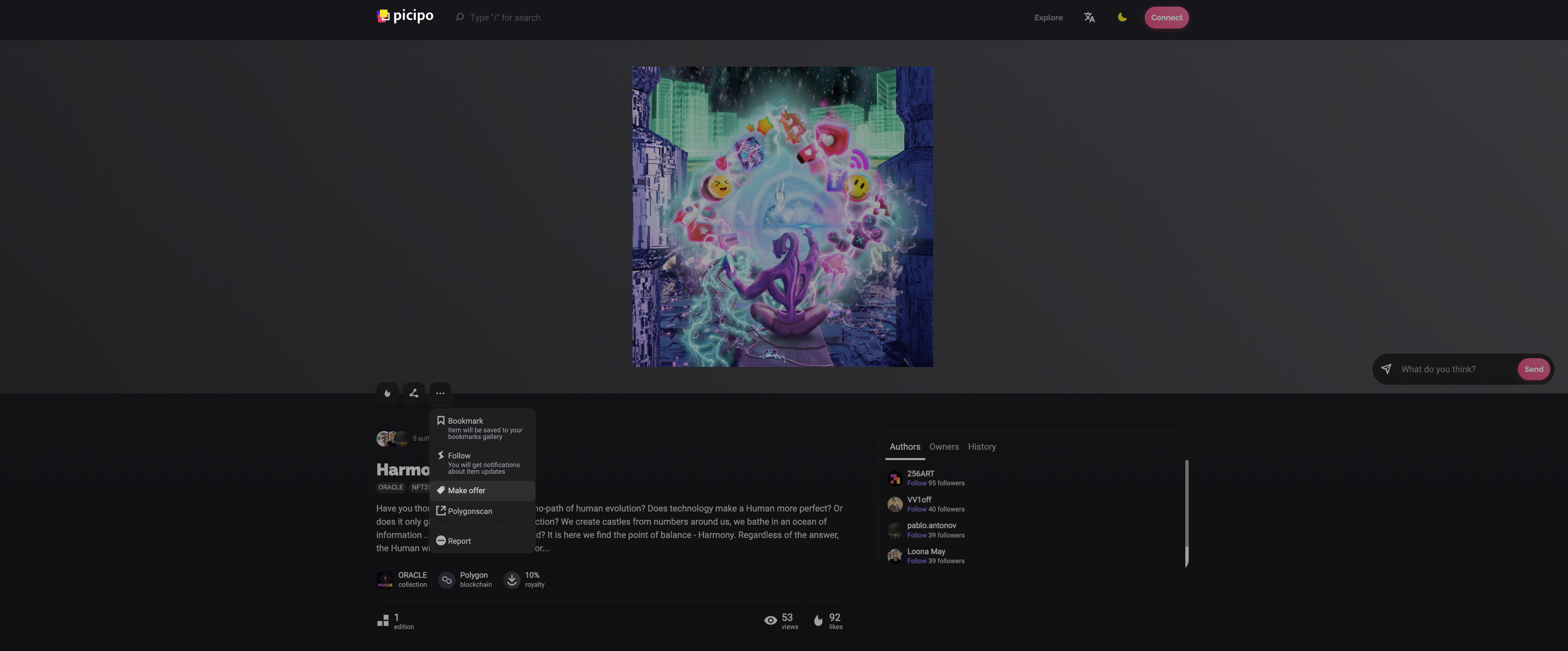
Task: Open author VV1off profile
Action: pyautogui.click(x=919, y=499)
